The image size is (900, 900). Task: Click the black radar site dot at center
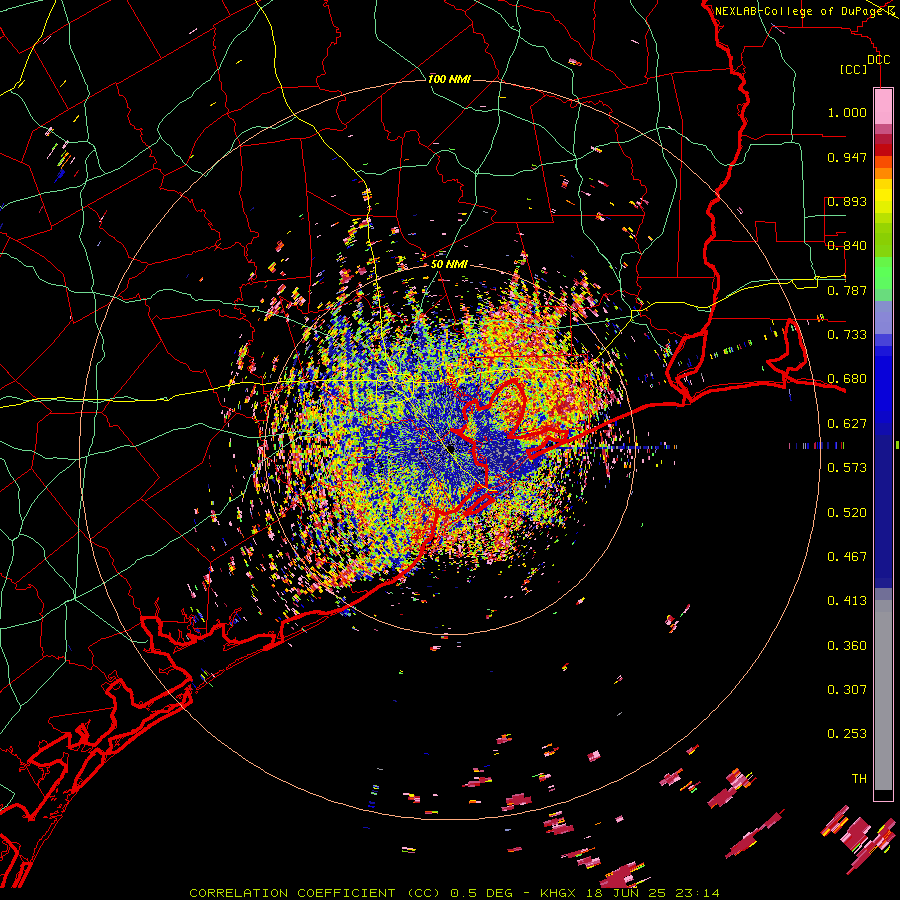pyautogui.click(x=451, y=448)
